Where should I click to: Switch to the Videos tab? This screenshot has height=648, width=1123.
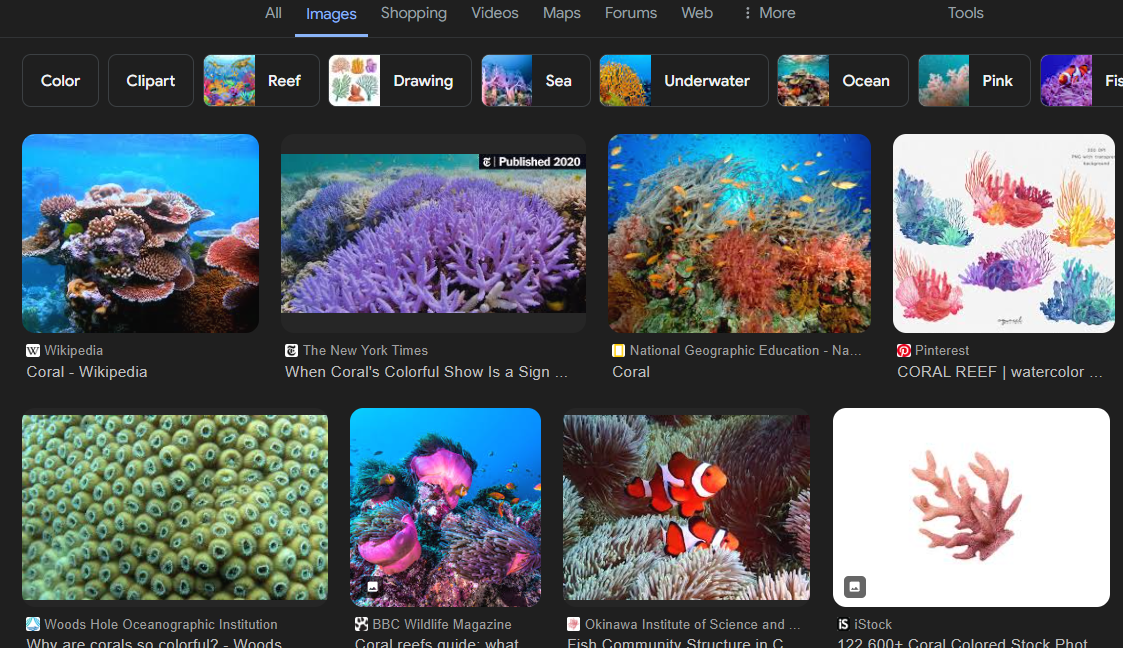(x=494, y=13)
